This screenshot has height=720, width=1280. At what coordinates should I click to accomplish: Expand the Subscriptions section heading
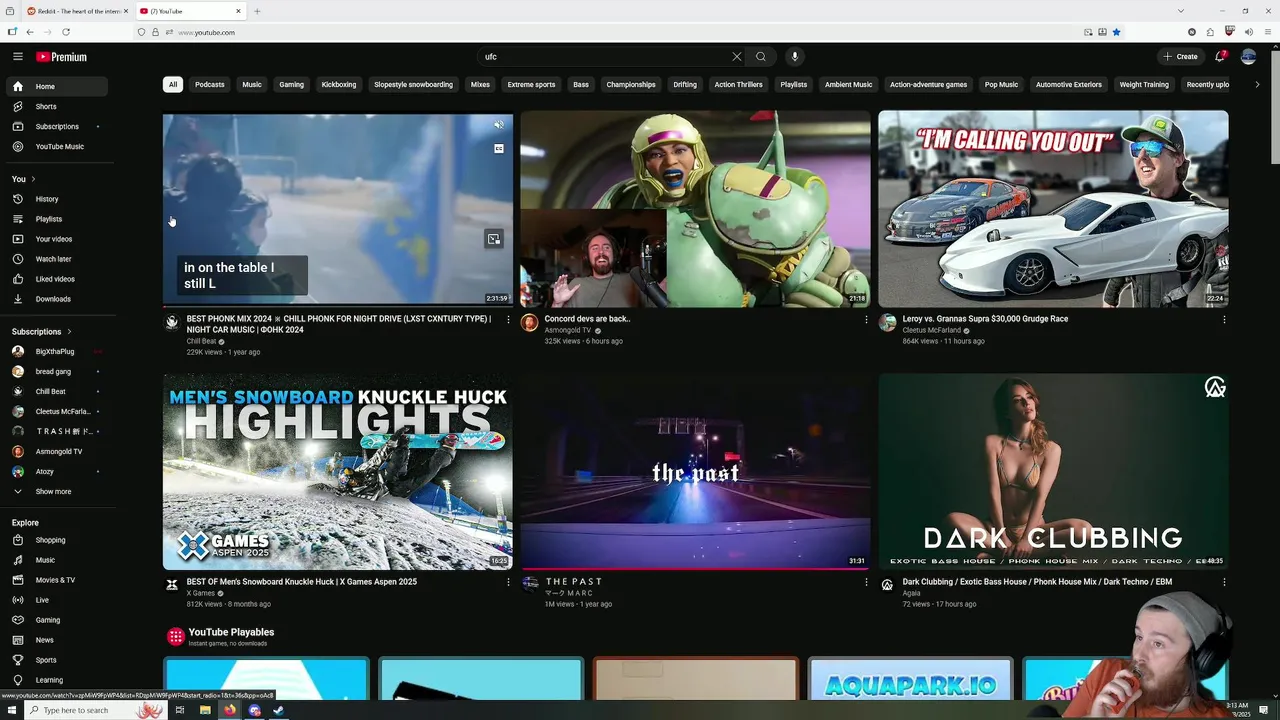tap(42, 332)
